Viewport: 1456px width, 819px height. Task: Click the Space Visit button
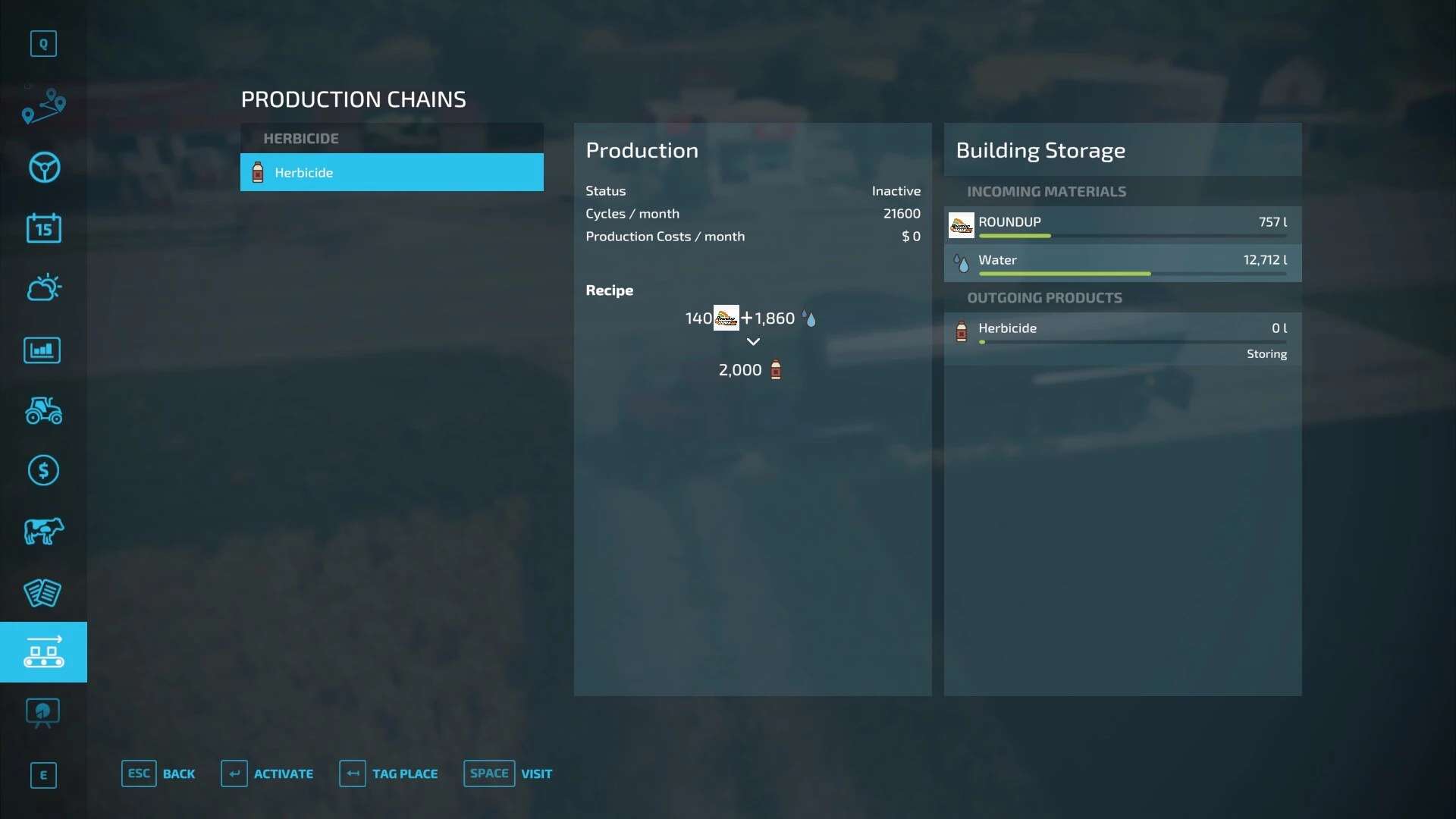[508, 773]
